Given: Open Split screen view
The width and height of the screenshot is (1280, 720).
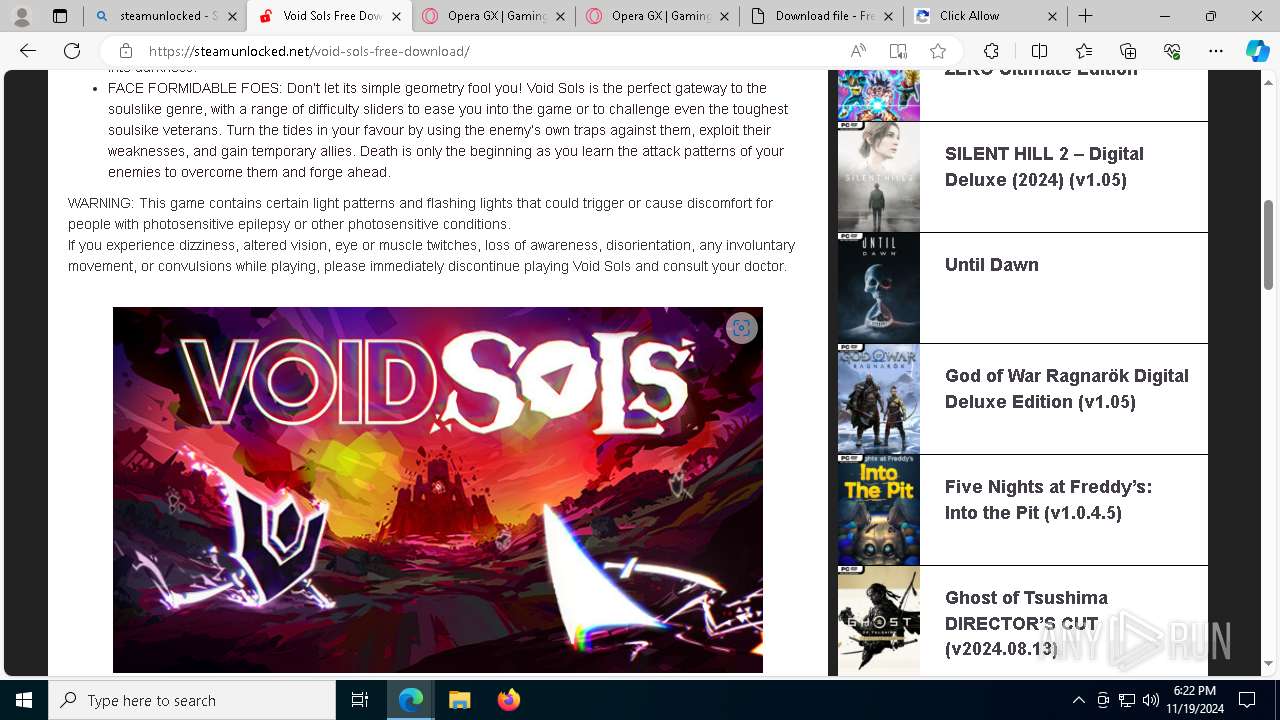Looking at the screenshot, I should (1039, 51).
